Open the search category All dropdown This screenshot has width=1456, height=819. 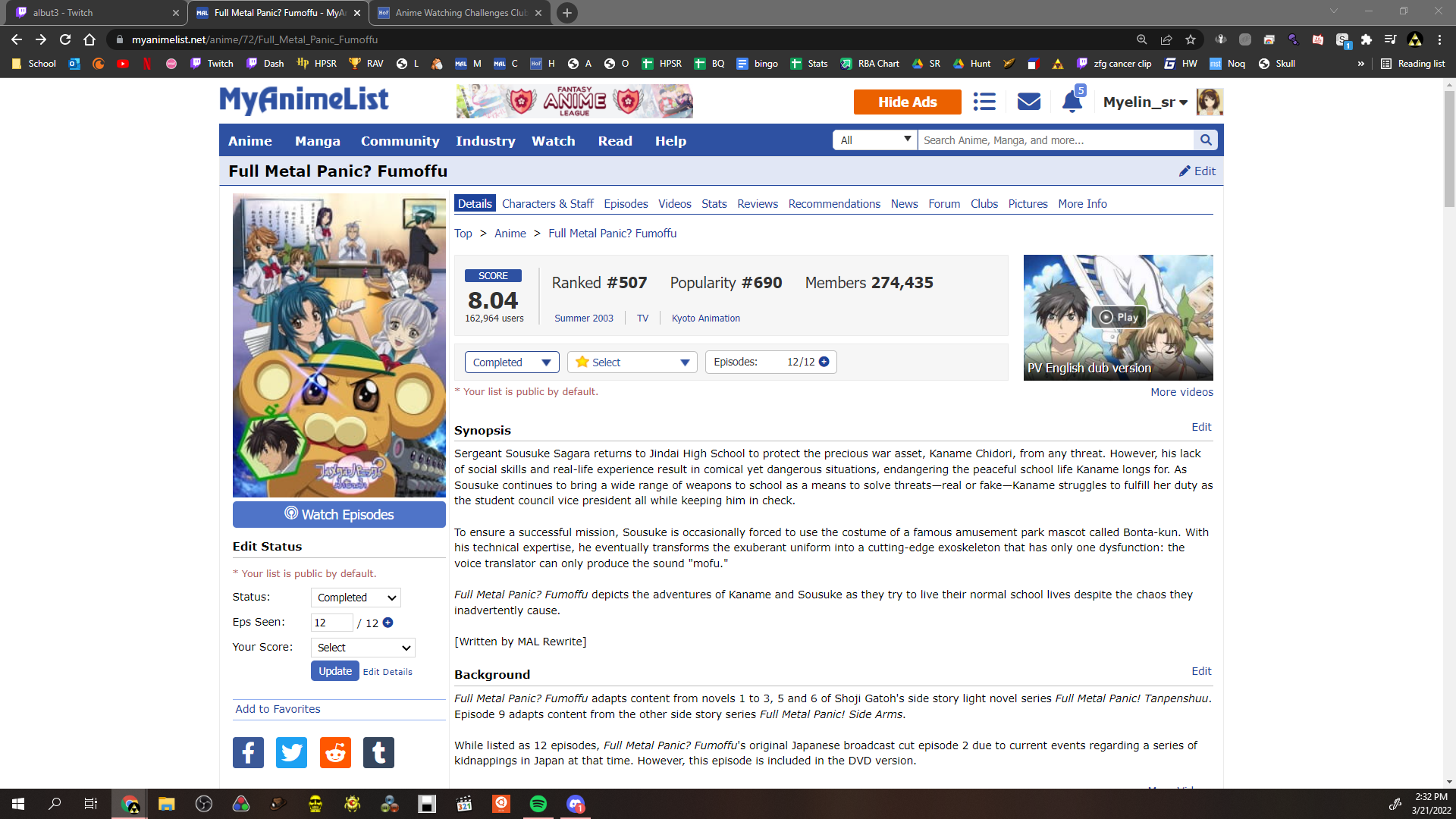(875, 140)
